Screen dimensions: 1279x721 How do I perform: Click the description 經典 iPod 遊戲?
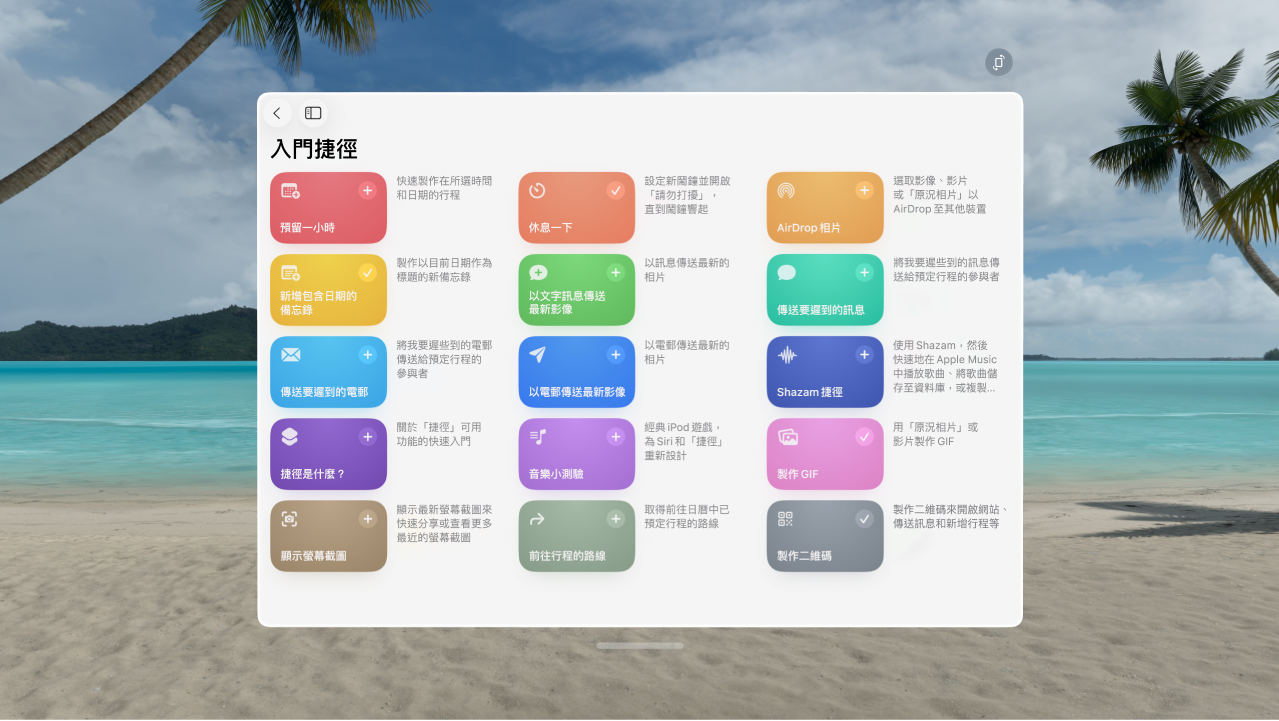(684, 441)
